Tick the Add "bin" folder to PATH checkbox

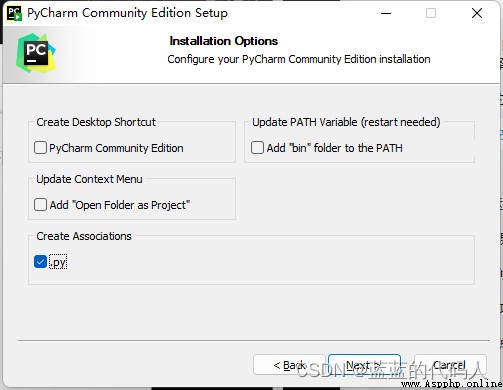(257, 147)
